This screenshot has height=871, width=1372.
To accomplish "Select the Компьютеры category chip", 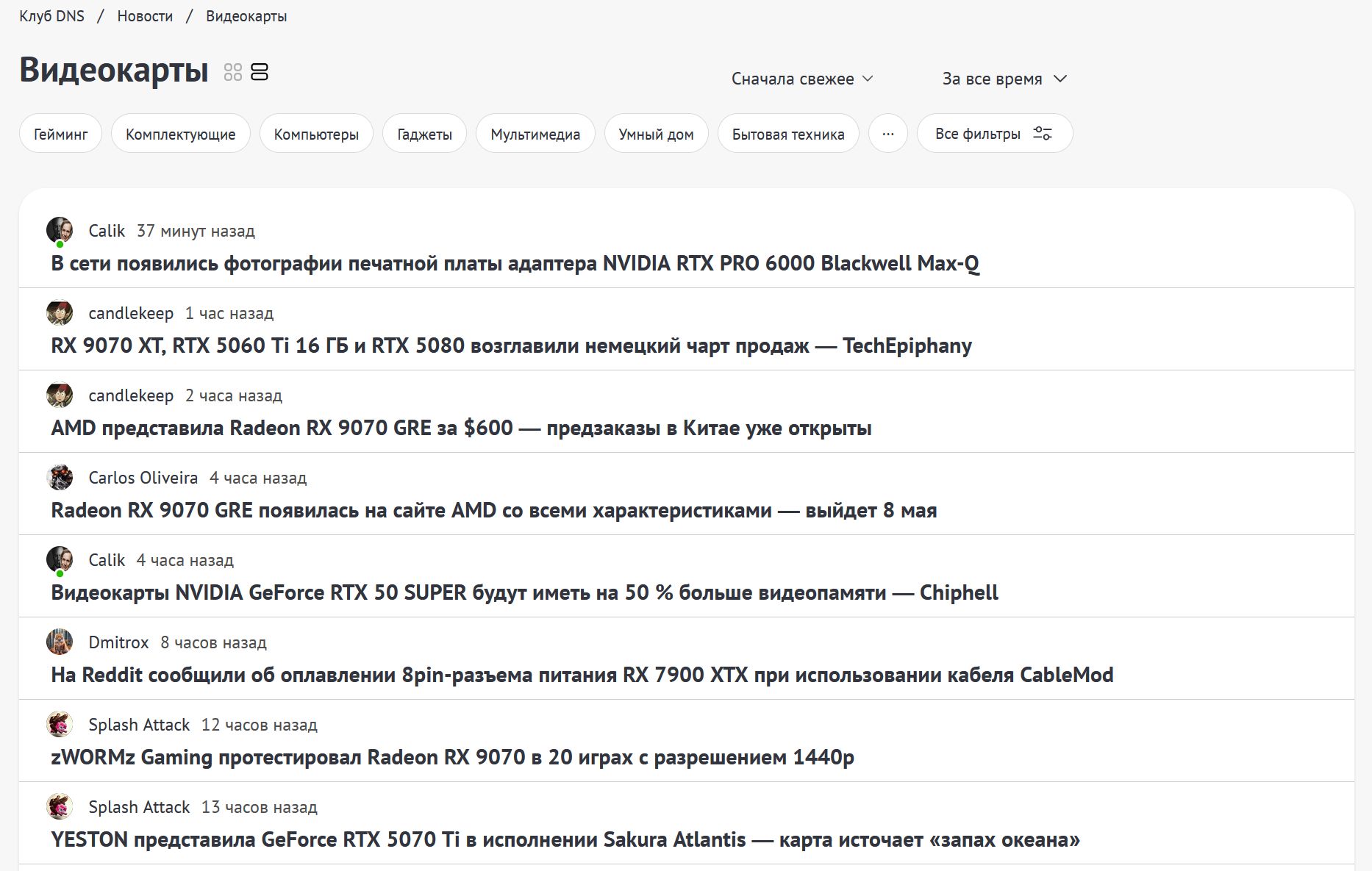I will tap(316, 134).
